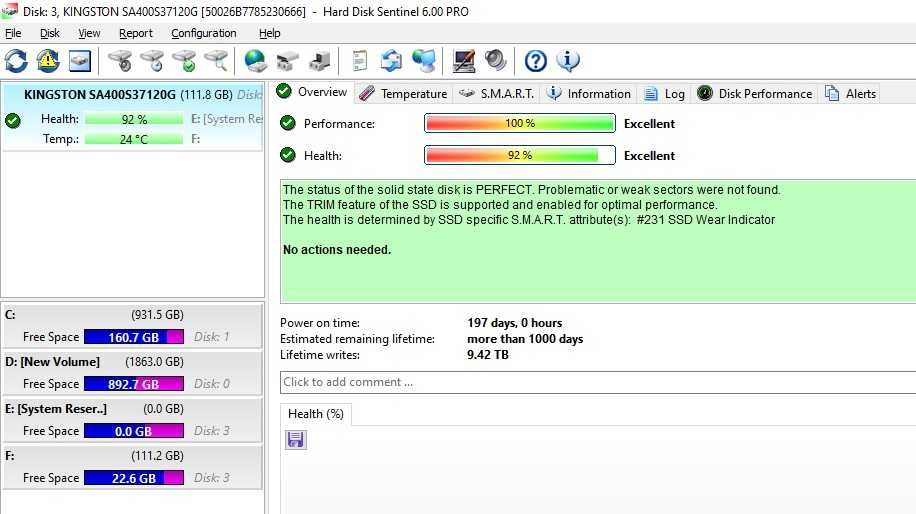The height and width of the screenshot is (514, 916).
Task: Select the E: [System Reser..] partition entry
Action: [x=133, y=419]
